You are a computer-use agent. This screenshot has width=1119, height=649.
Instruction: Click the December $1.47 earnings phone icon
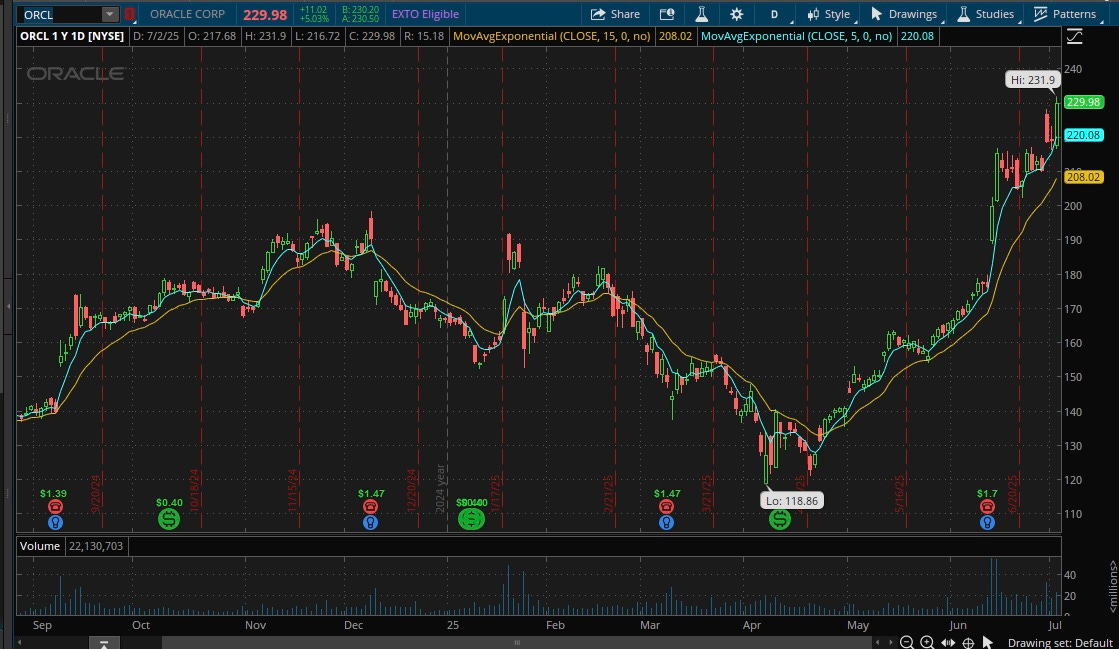(x=370, y=507)
